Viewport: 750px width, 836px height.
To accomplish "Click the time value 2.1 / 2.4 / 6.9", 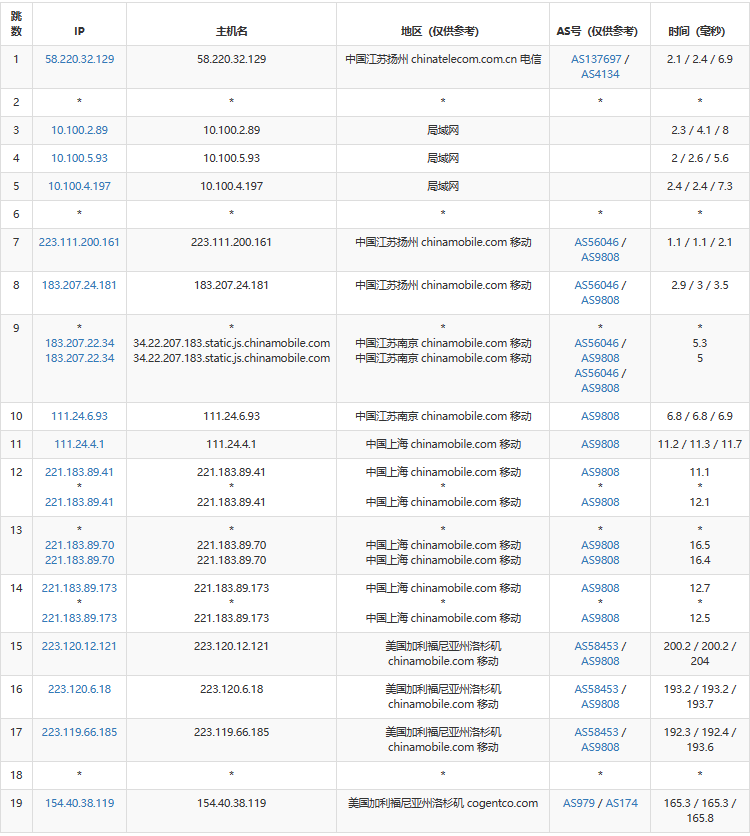I will point(699,59).
